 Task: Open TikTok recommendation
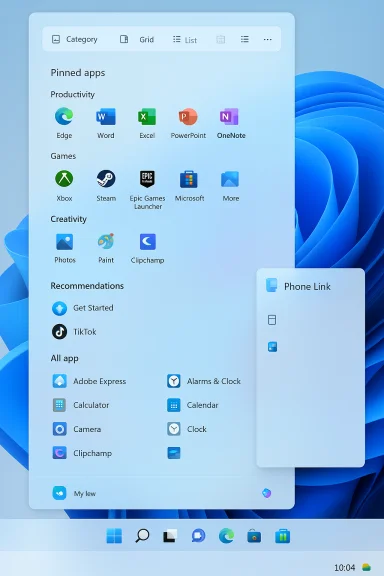[x=74, y=332]
